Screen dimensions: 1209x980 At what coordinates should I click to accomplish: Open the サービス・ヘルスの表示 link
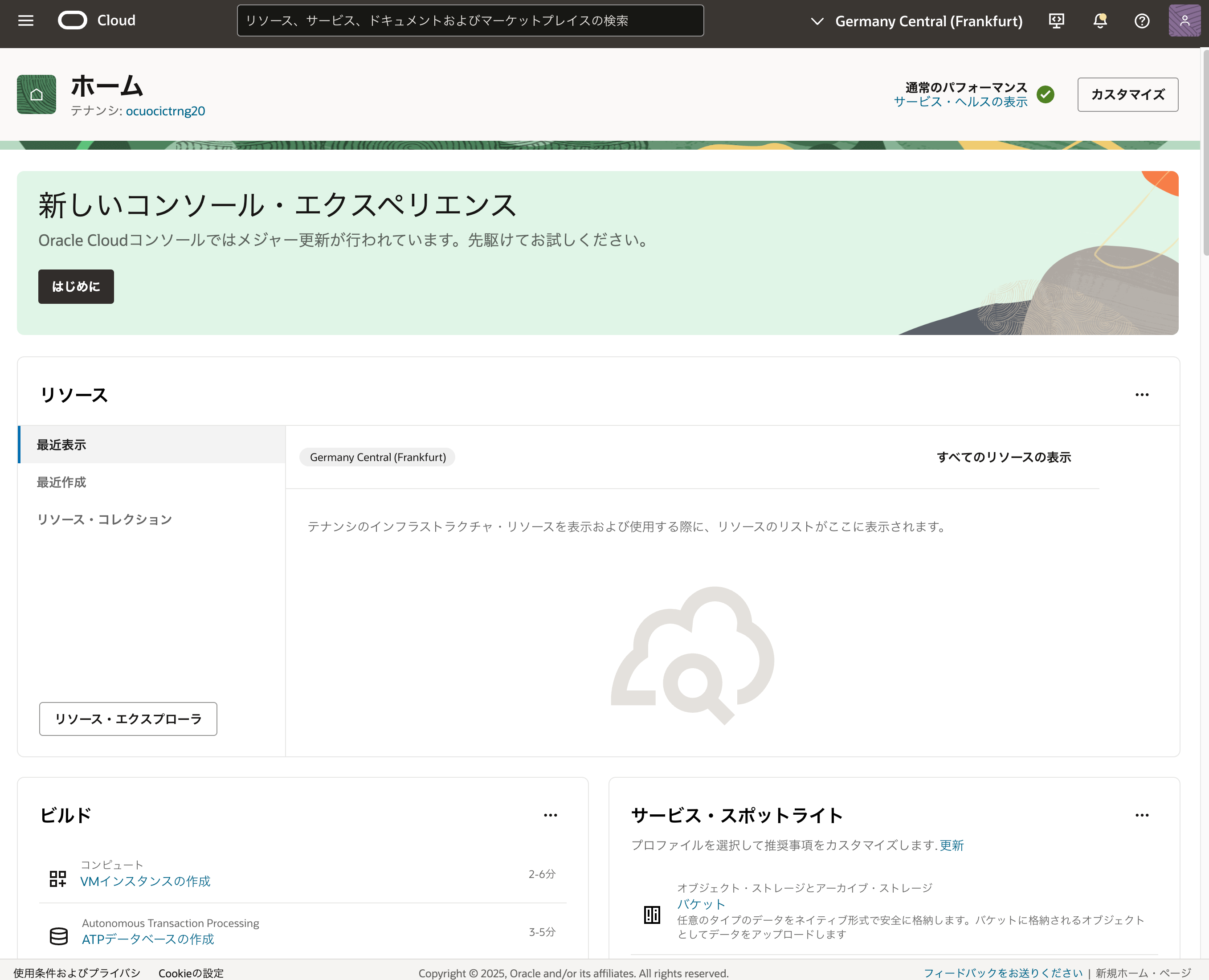point(960,102)
